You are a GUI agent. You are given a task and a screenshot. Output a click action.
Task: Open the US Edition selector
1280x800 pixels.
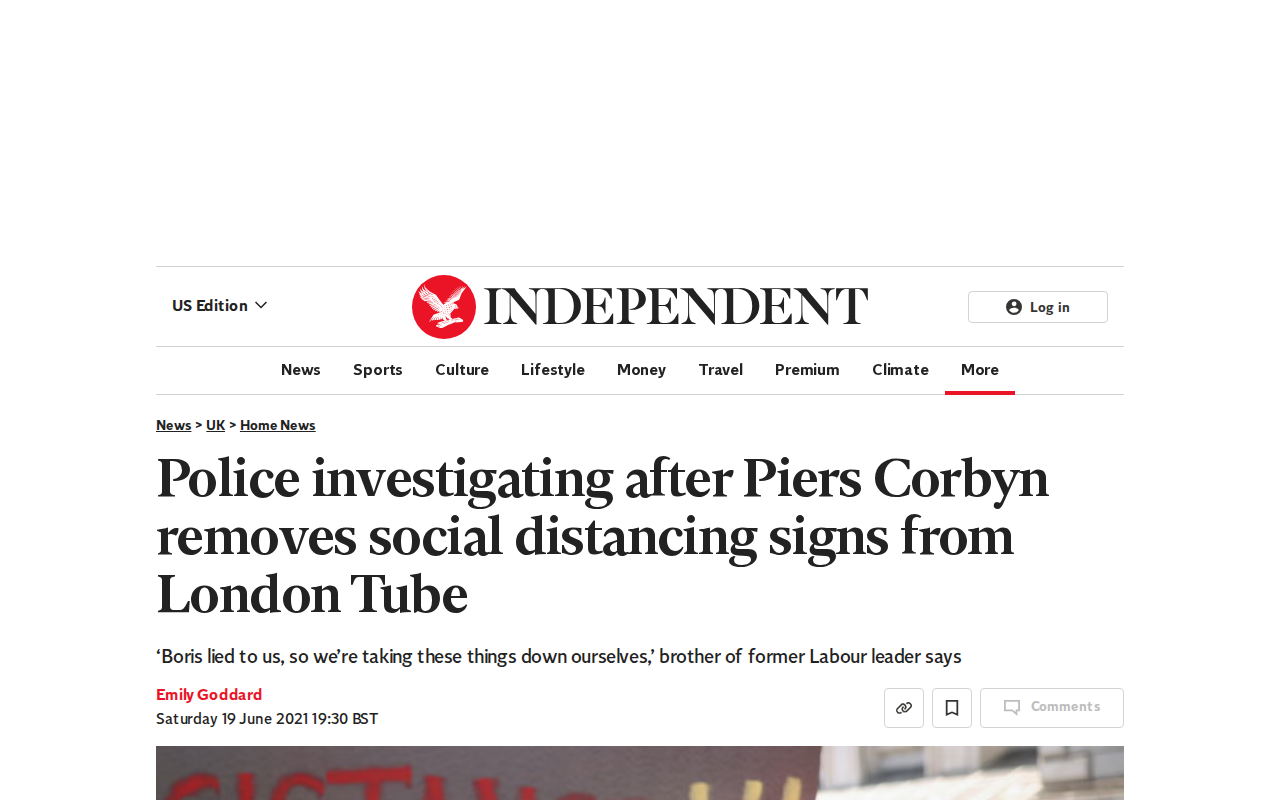[x=220, y=305]
